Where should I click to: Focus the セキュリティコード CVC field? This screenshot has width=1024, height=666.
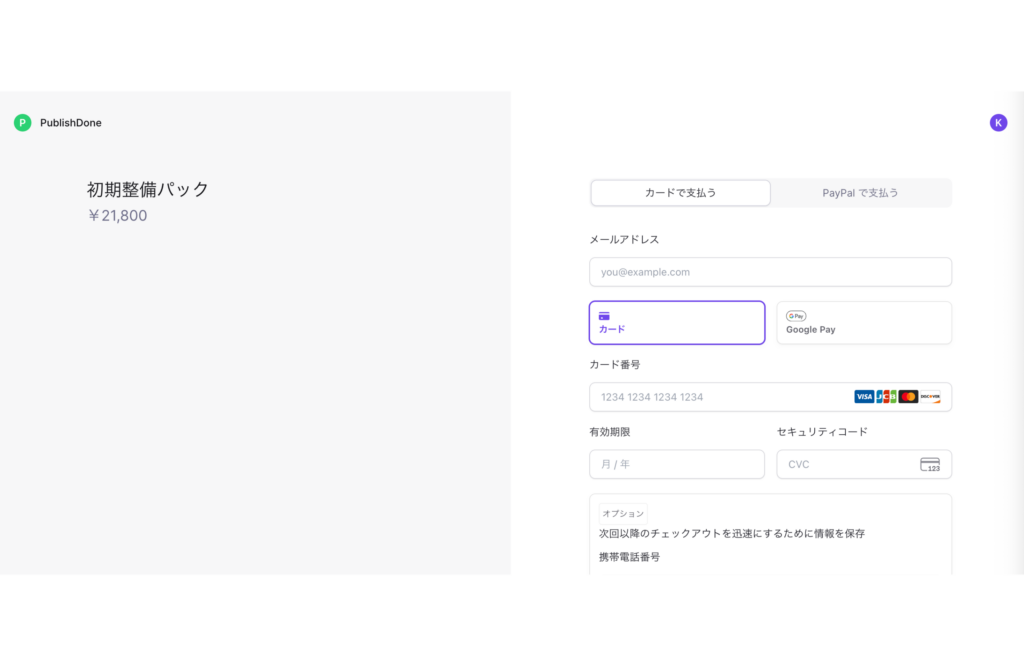click(x=864, y=464)
